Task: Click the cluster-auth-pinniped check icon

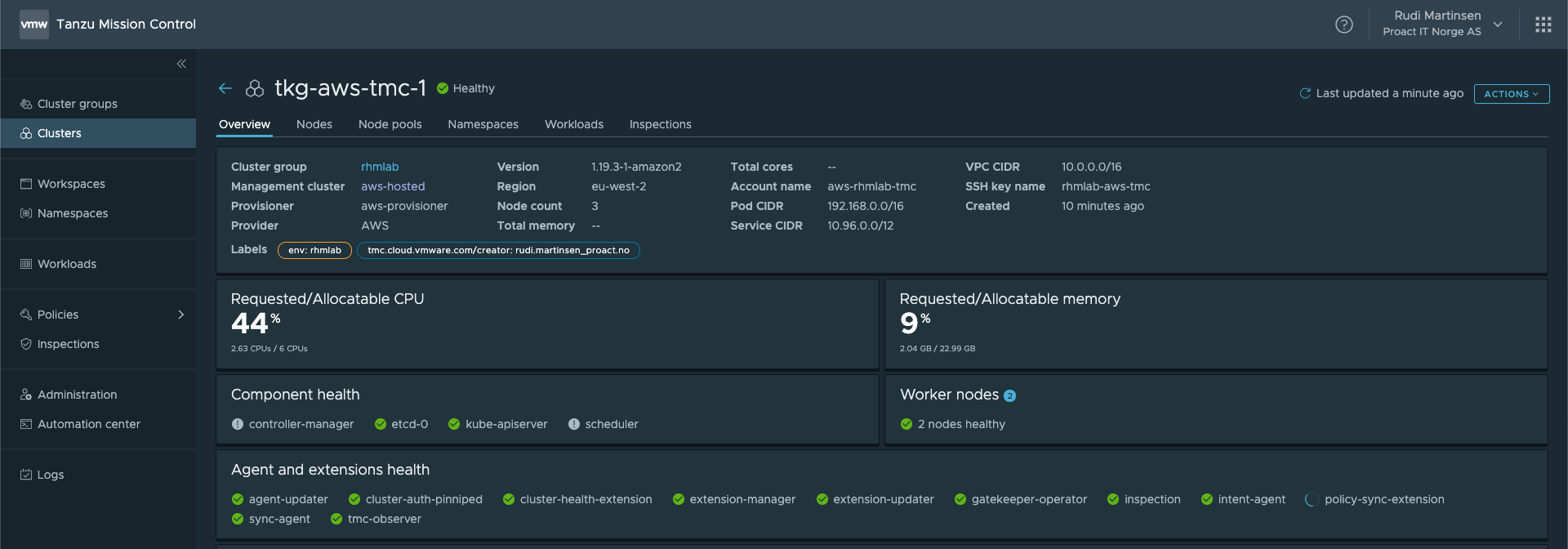Action: coord(354,499)
